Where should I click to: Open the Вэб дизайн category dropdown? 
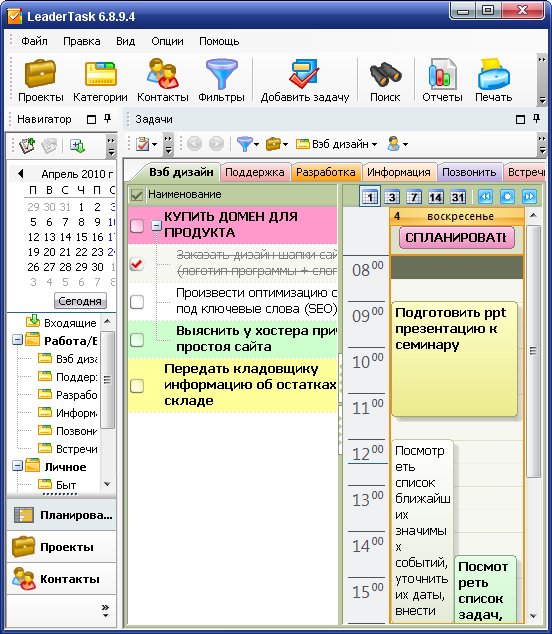click(x=336, y=144)
